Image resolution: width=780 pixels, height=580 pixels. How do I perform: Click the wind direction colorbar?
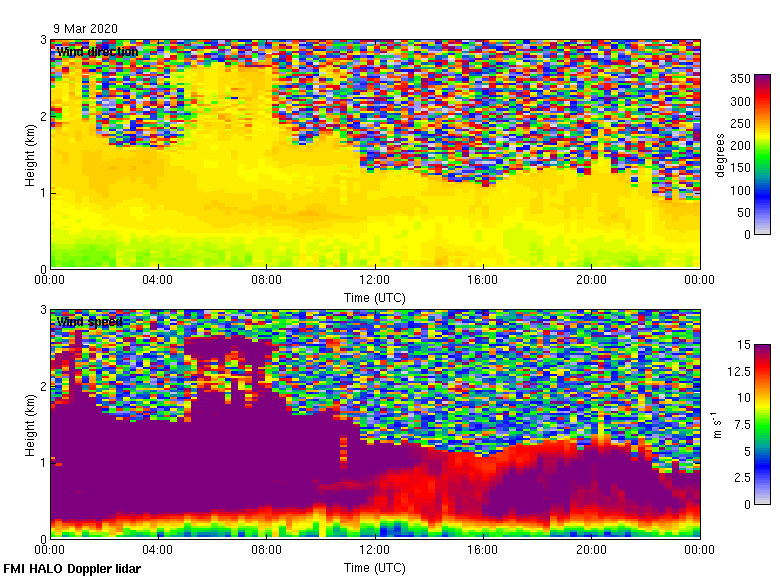coord(763,155)
